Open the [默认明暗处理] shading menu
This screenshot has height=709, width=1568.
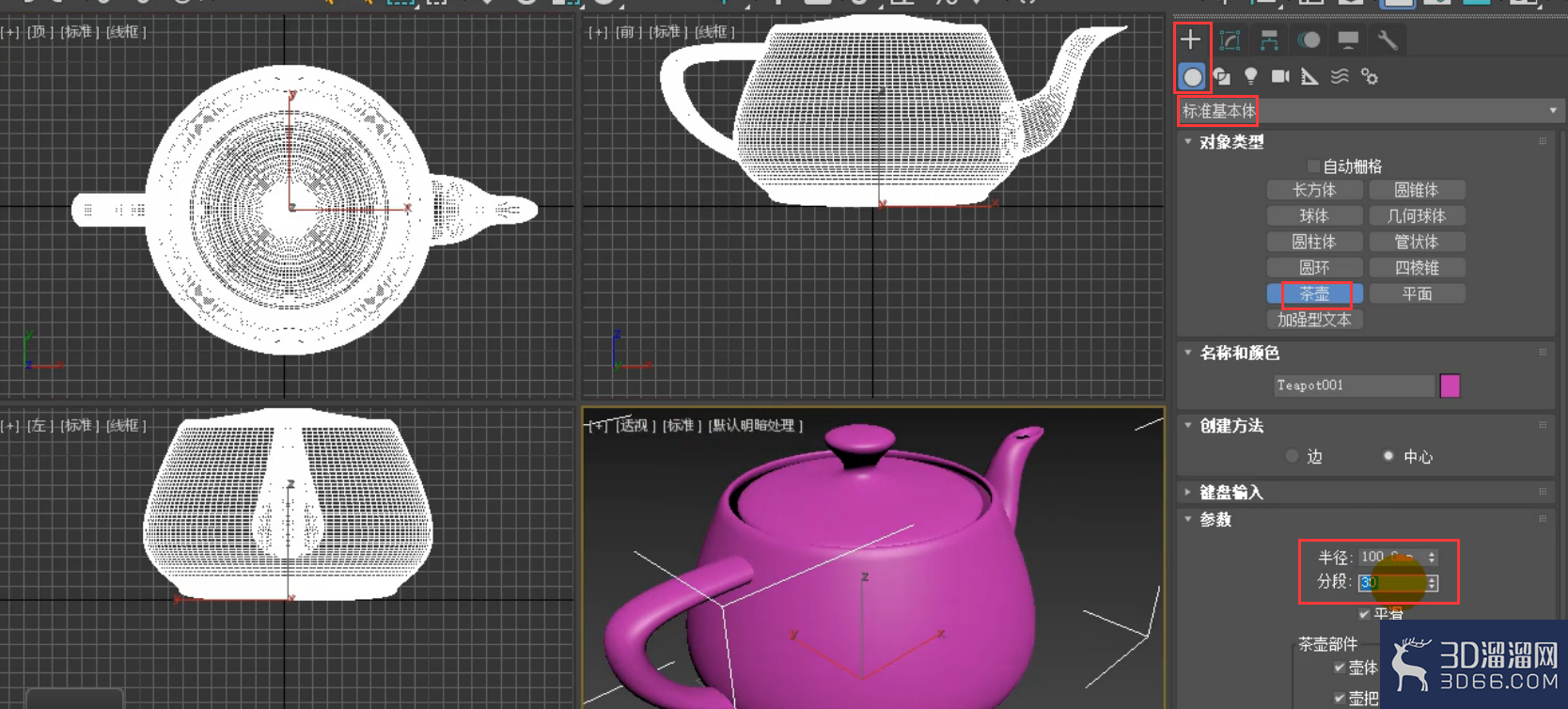tap(755, 426)
